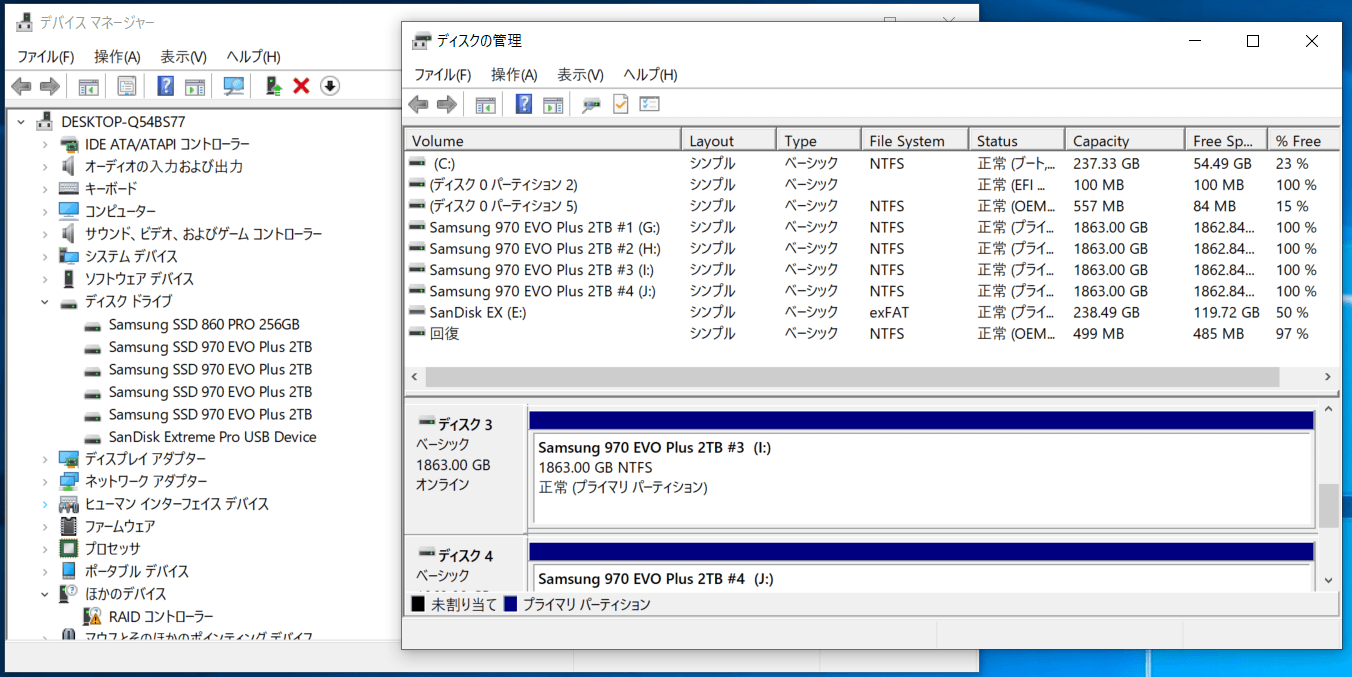Open 表示(V) menu in Device Manager
Viewport: 1352px width, 677px height.
pos(183,57)
